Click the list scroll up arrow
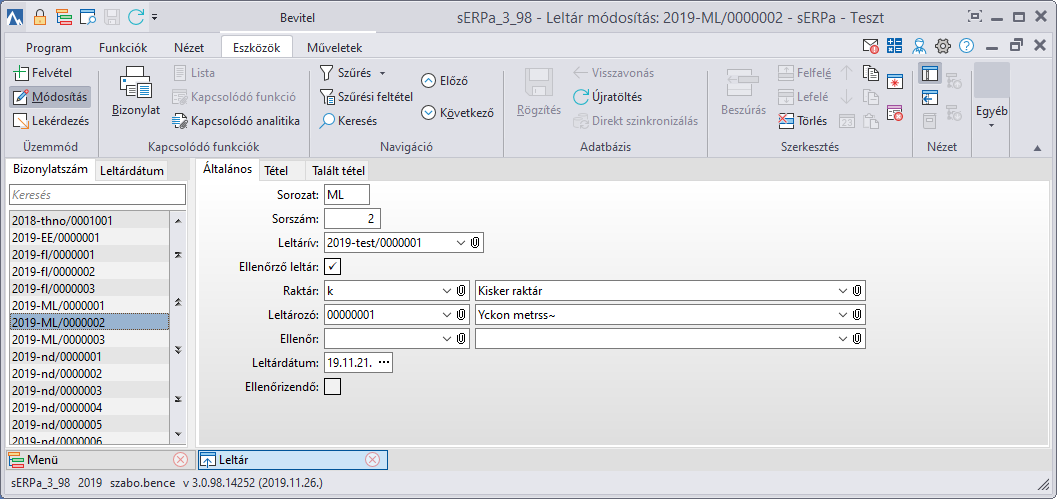 coord(178,221)
